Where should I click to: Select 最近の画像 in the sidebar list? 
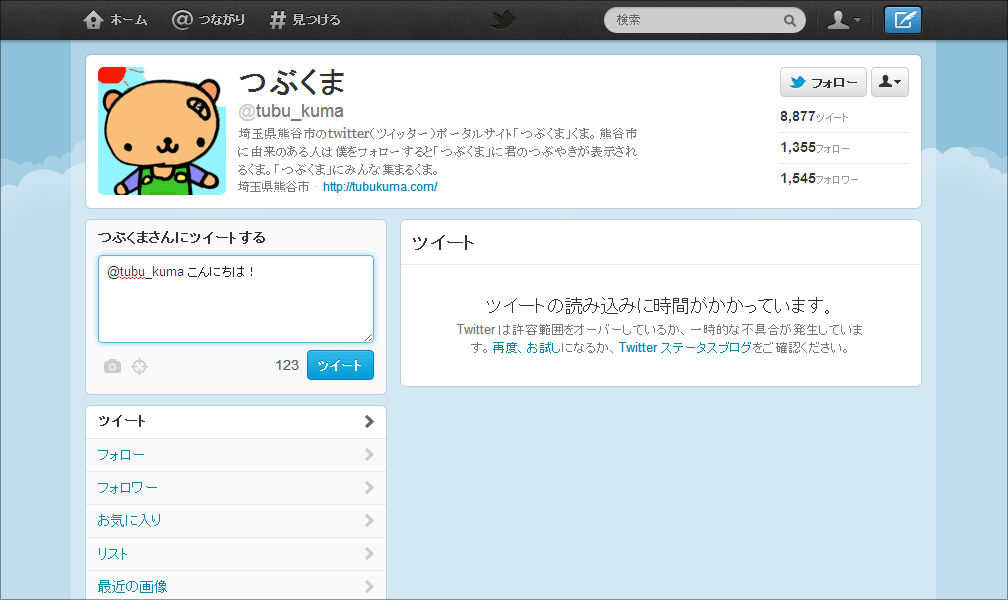[236, 586]
